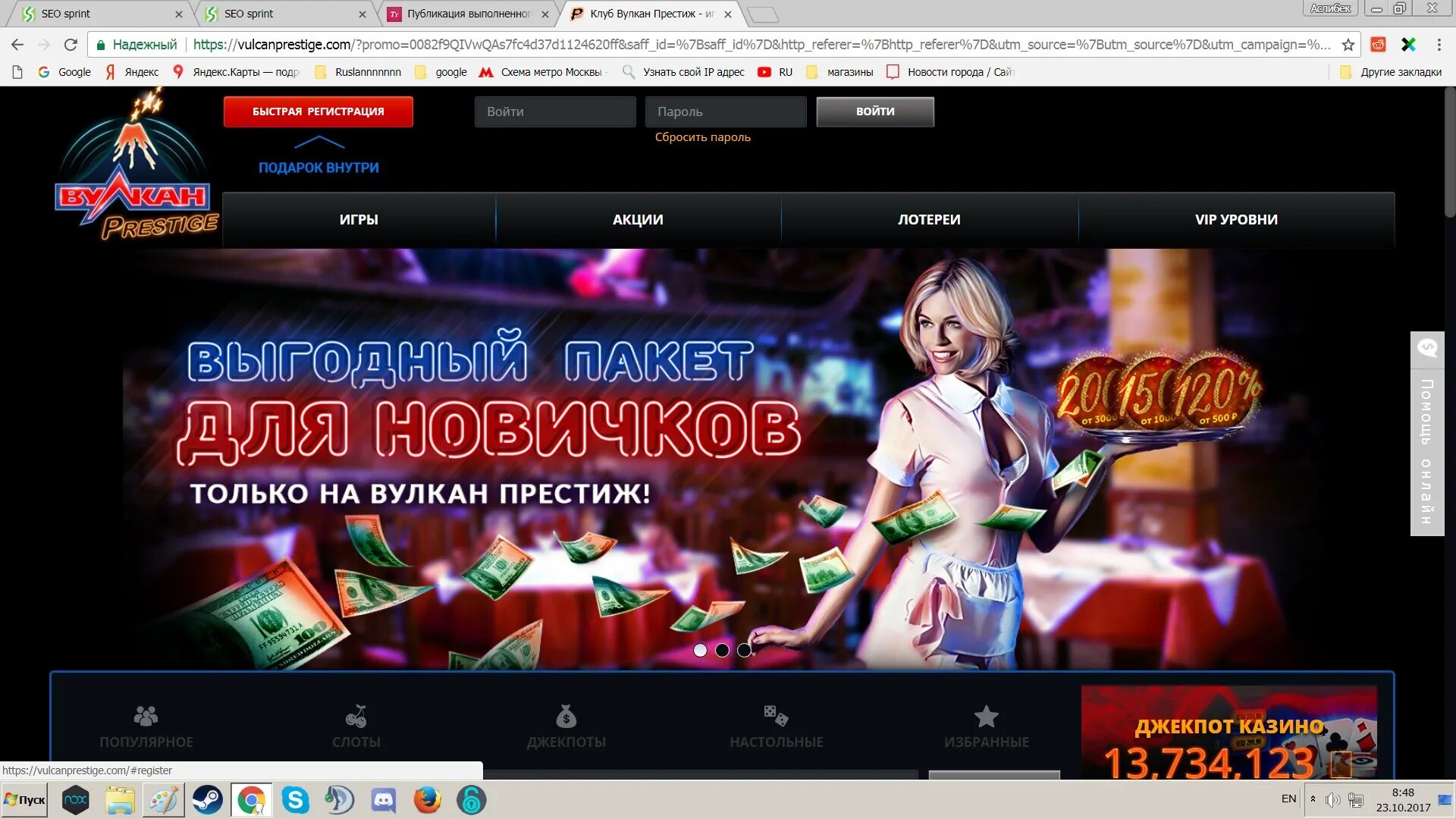The image size is (1456, 819).
Task: Click the Сбросить пароль link
Action: point(702,137)
